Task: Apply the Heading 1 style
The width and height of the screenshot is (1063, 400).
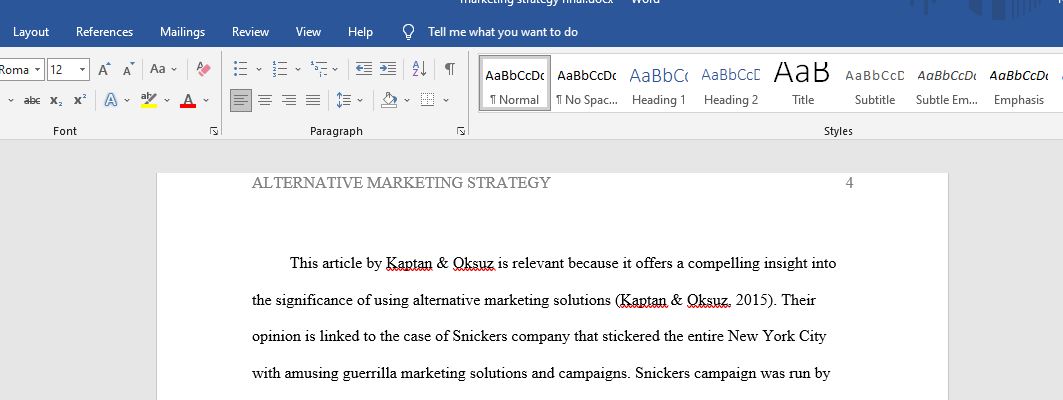Action: [658, 83]
